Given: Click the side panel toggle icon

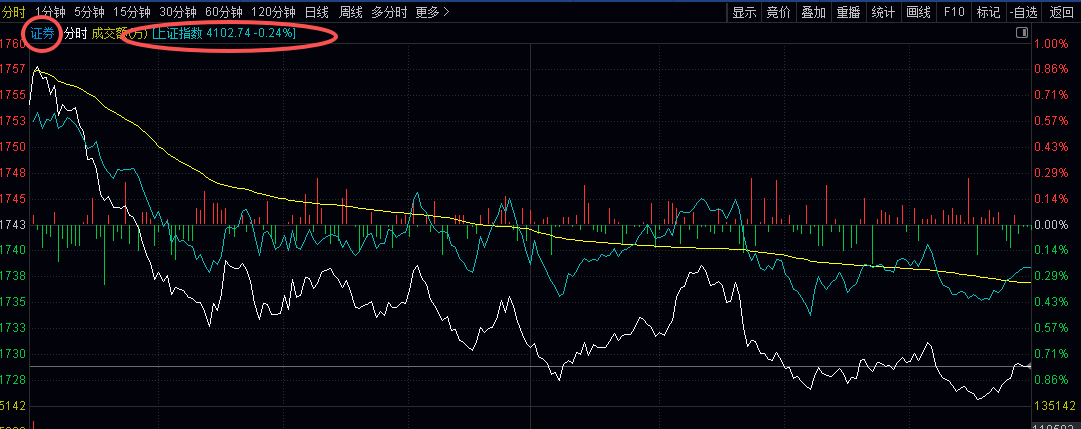Looking at the screenshot, I should (x=1022, y=33).
